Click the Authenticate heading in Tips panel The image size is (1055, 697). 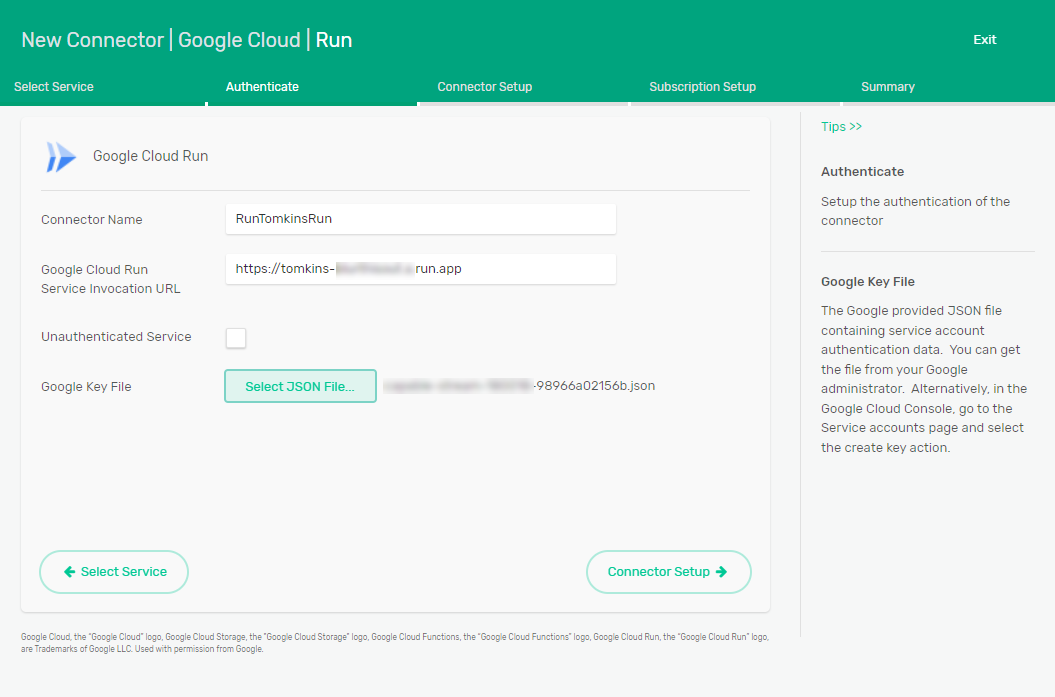coord(862,172)
